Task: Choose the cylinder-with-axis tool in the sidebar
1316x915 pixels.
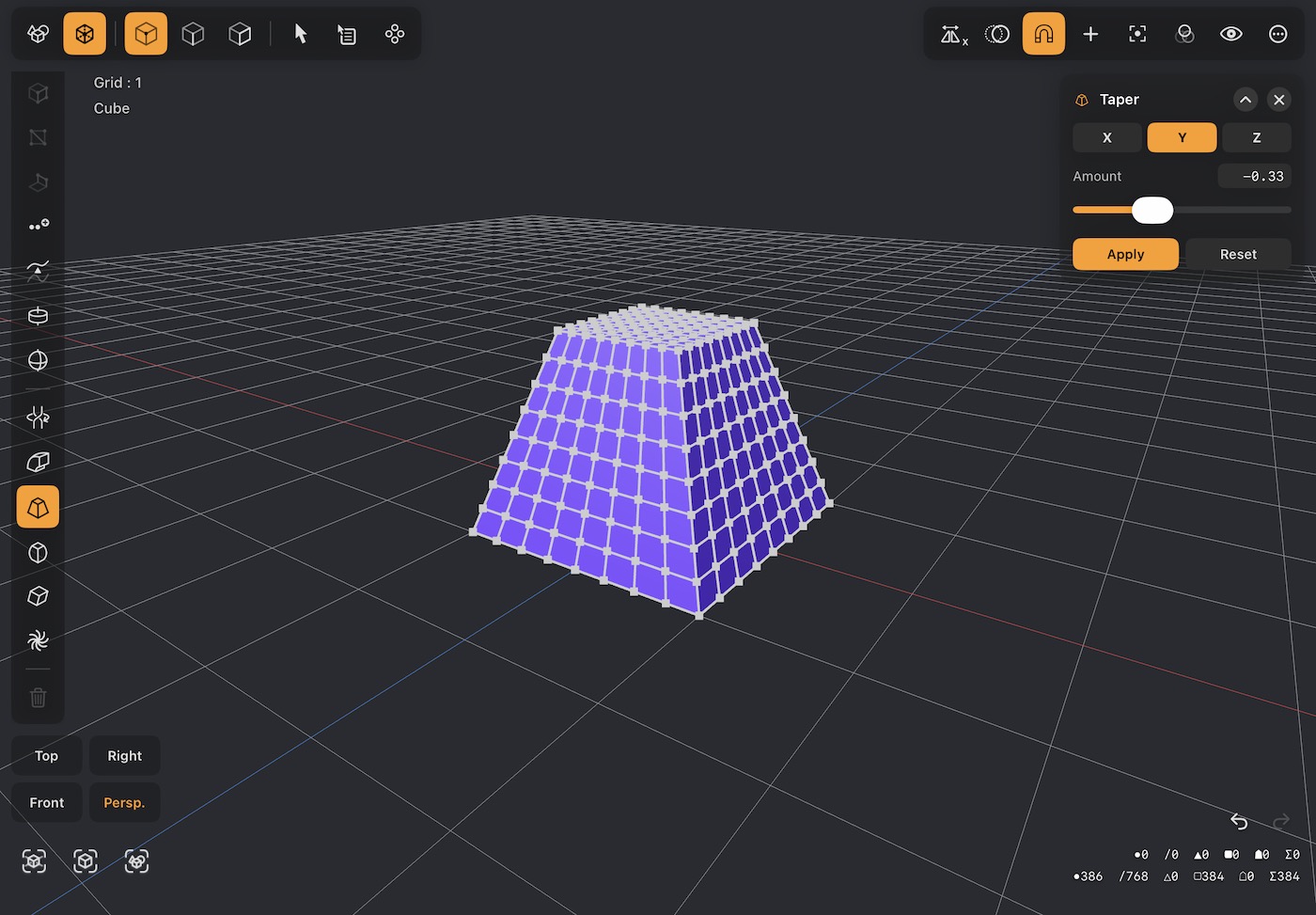Action: click(x=39, y=316)
